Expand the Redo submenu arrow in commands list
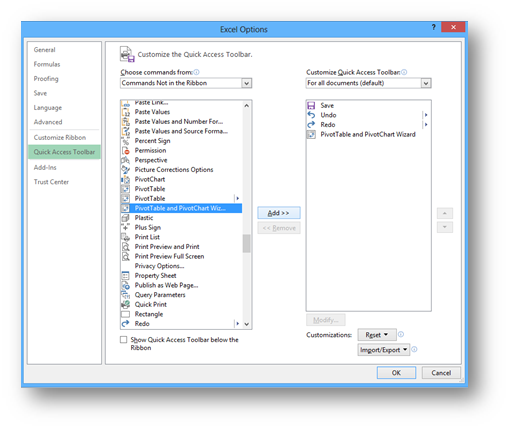The image size is (510, 430). 238,324
